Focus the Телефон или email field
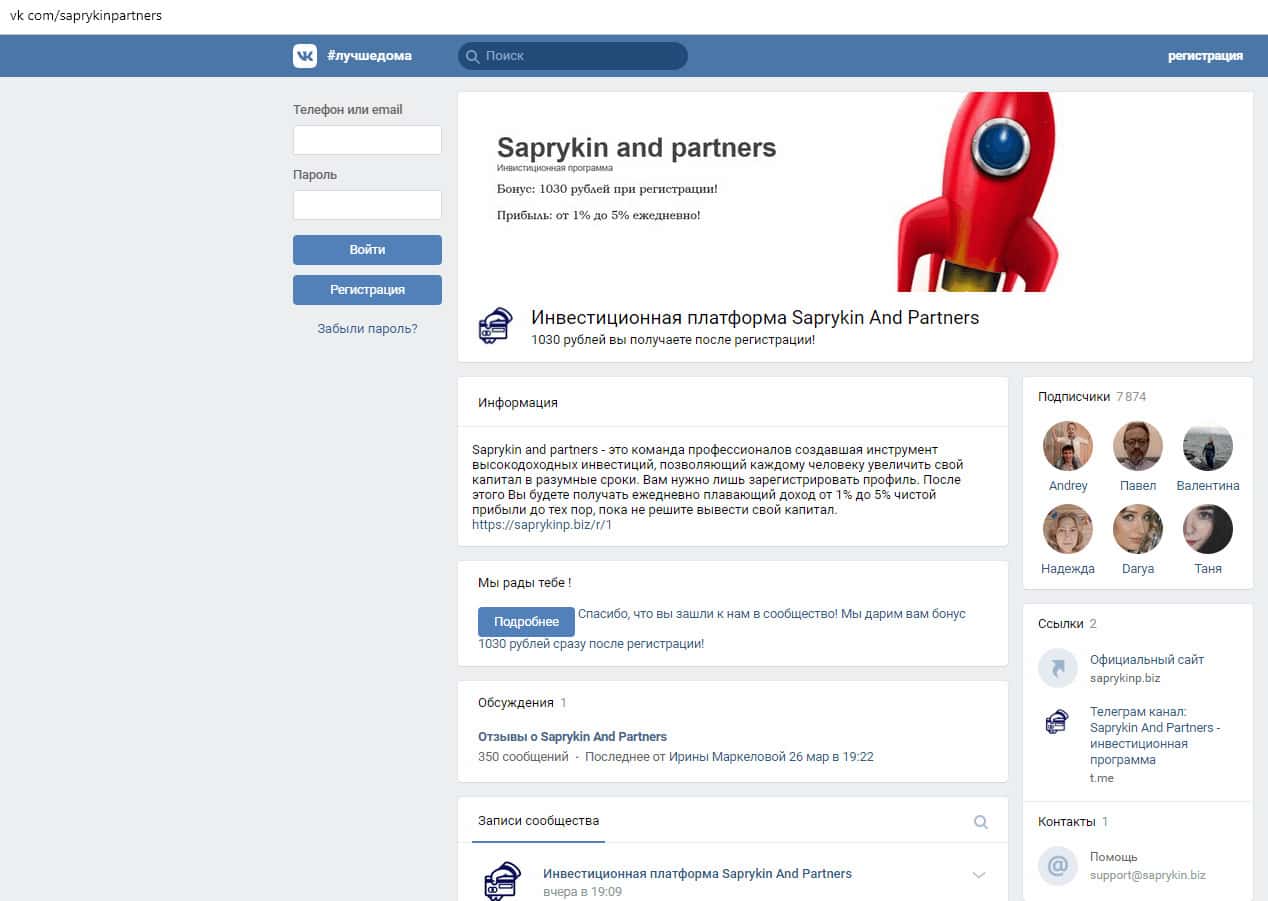The image size is (1268, 901). [367, 140]
